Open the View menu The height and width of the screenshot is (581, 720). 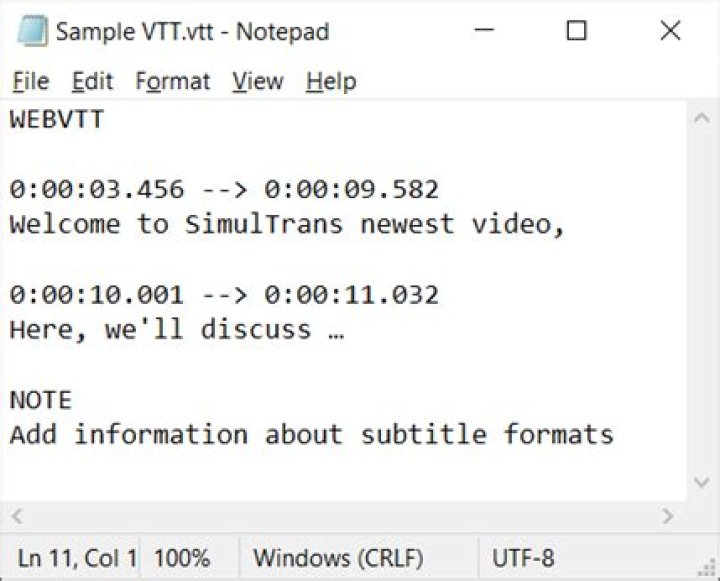(257, 82)
